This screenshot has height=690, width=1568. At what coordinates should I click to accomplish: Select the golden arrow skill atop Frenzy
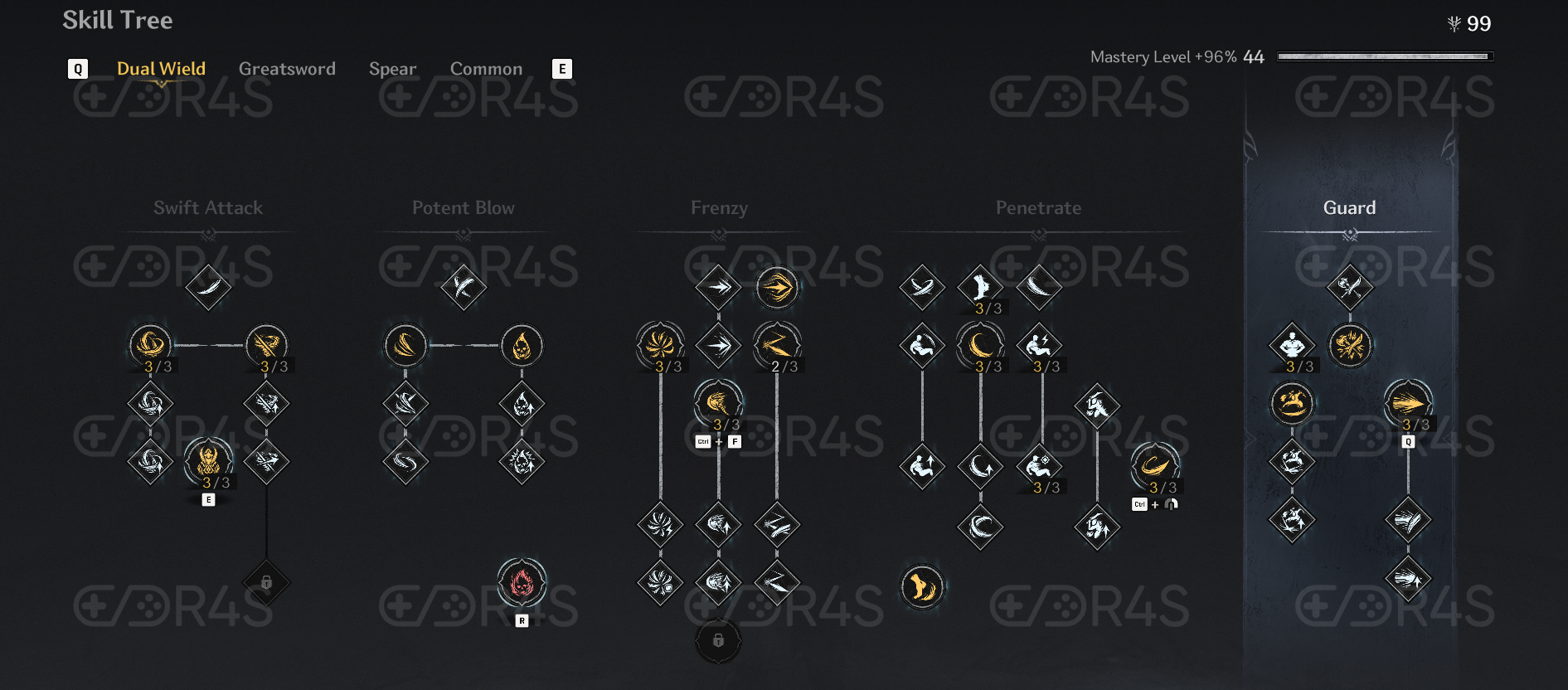click(776, 288)
